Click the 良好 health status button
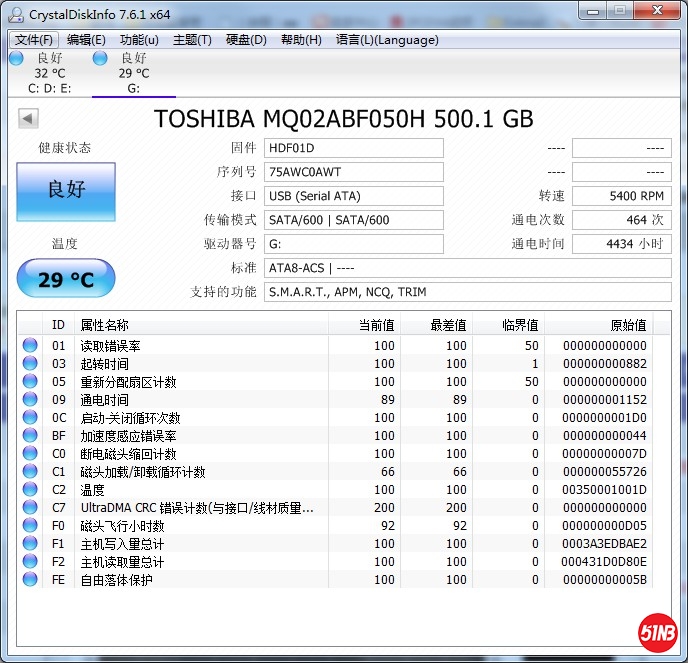Screen dimensions: 688x663 coord(66,191)
